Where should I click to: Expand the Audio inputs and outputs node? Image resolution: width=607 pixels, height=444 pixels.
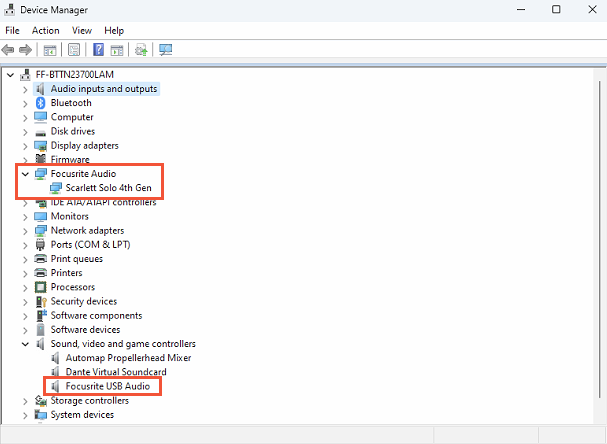point(25,89)
